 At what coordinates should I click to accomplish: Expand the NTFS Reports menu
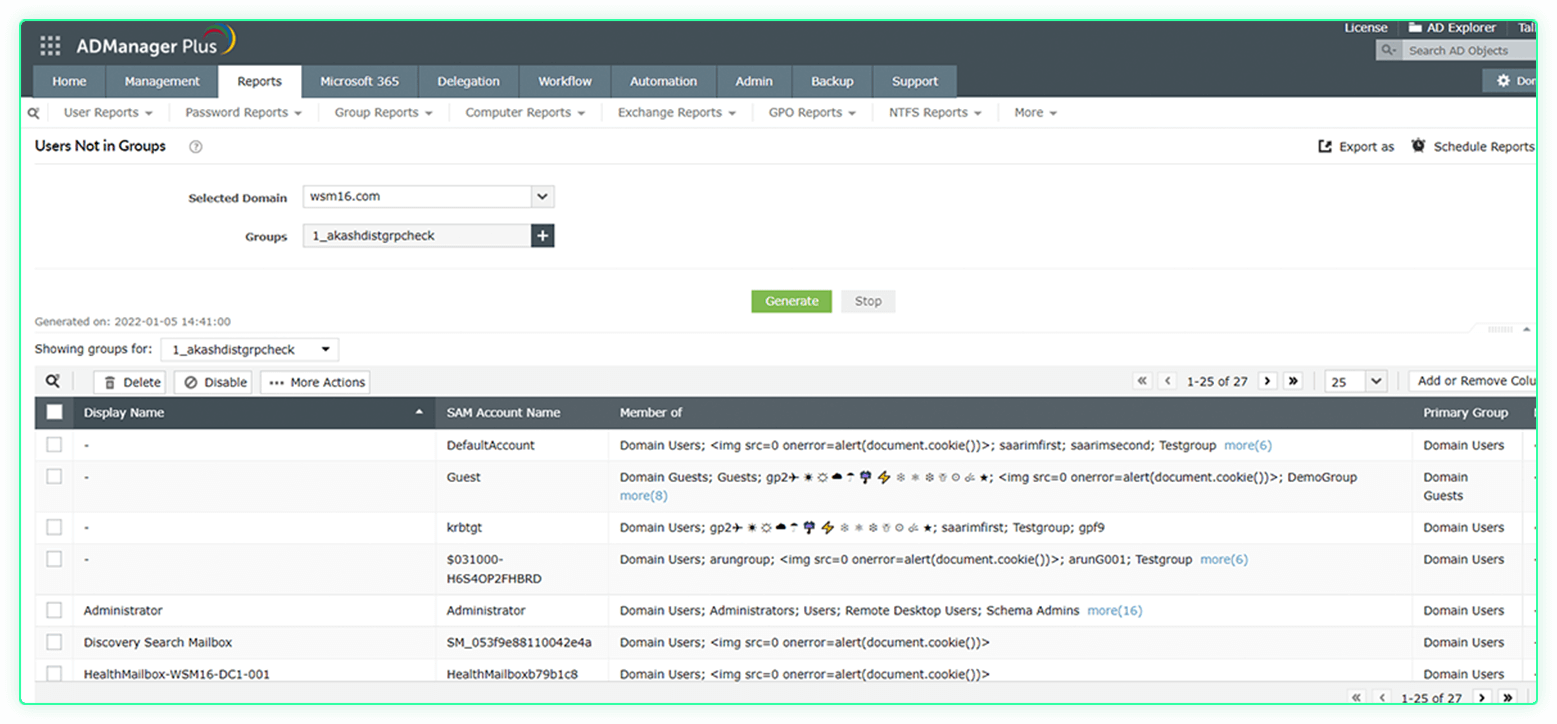point(935,113)
